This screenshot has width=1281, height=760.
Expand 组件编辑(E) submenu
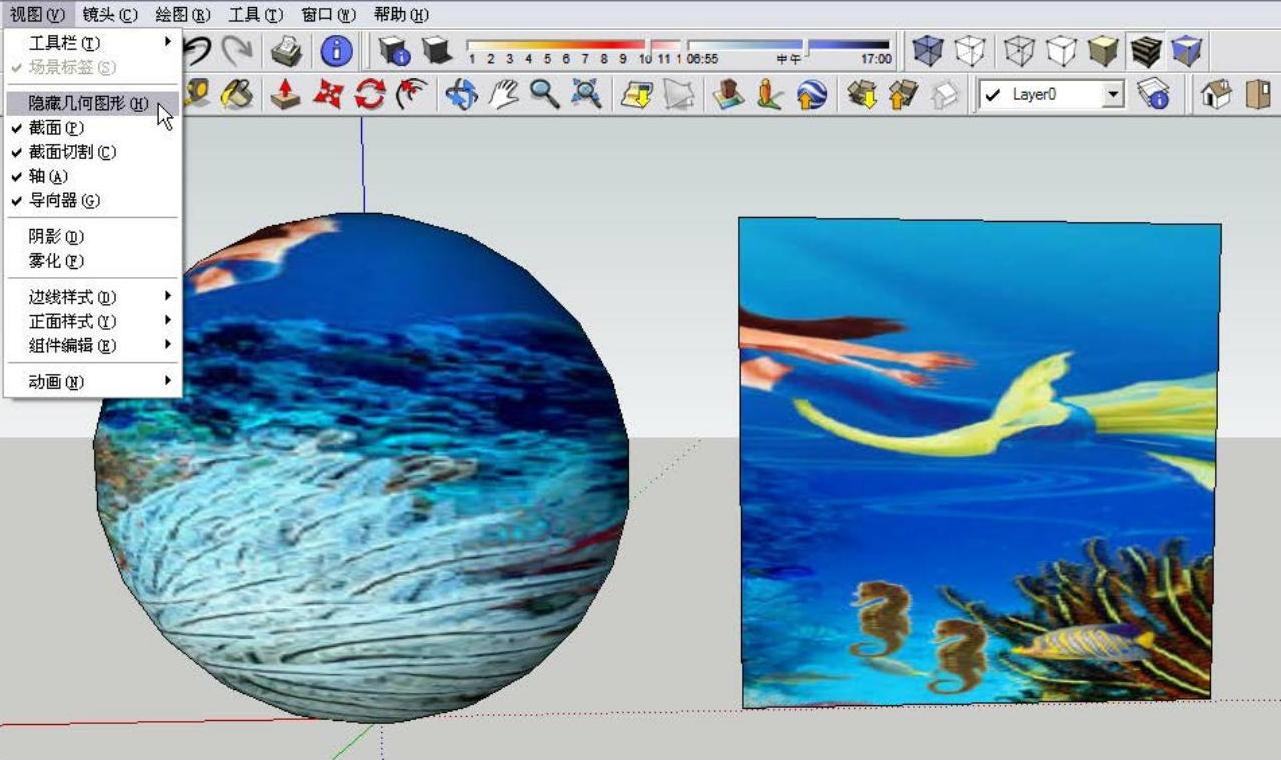click(92, 345)
